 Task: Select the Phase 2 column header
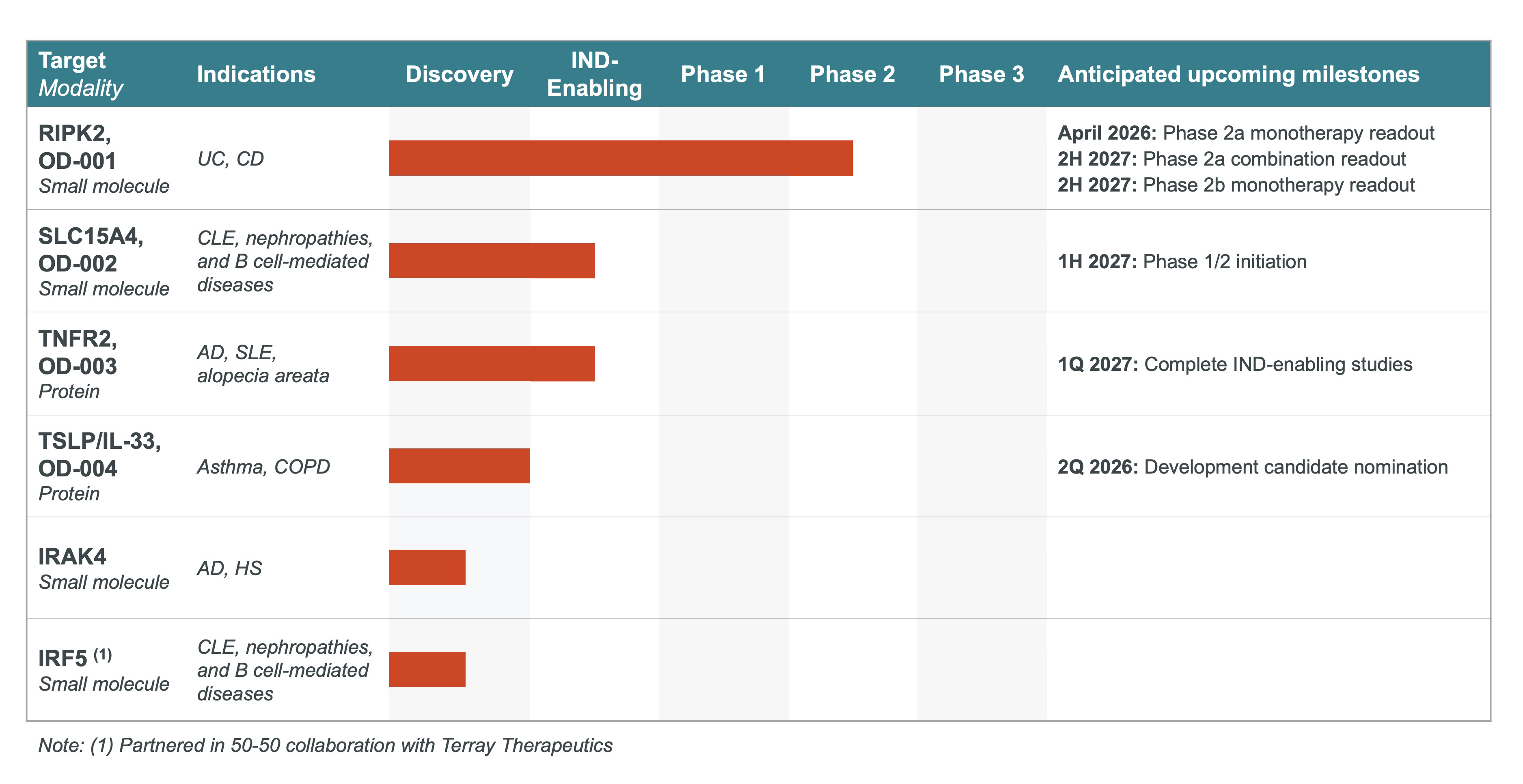tap(852, 74)
